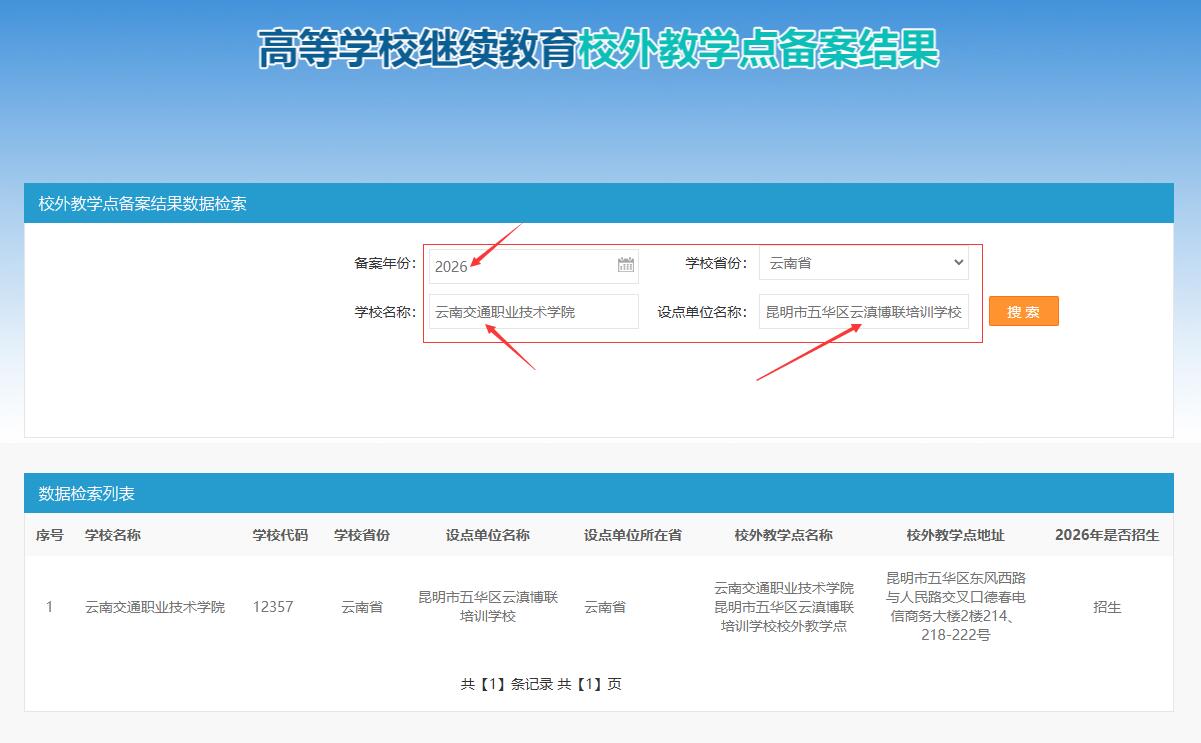Click the 招生 enrollment status cell

click(x=1107, y=607)
